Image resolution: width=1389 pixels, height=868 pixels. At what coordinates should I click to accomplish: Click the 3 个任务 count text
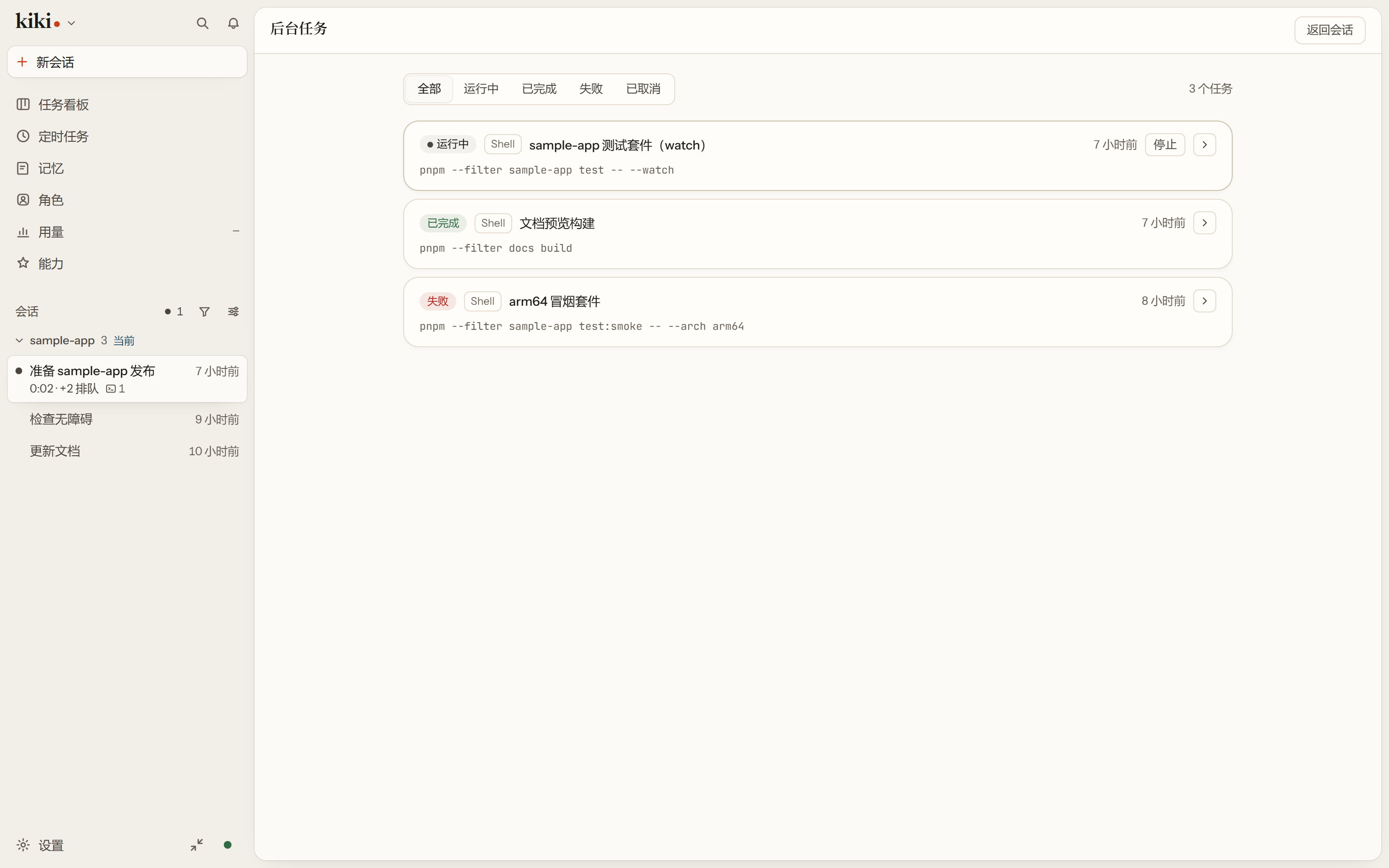point(1210,89)
